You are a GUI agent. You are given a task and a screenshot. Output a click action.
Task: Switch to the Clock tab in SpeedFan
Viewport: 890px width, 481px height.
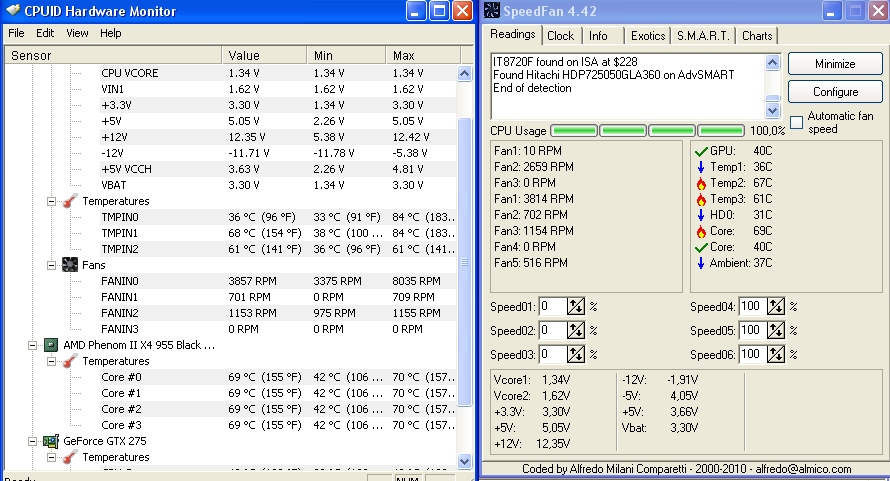click(x=560, y=36)
